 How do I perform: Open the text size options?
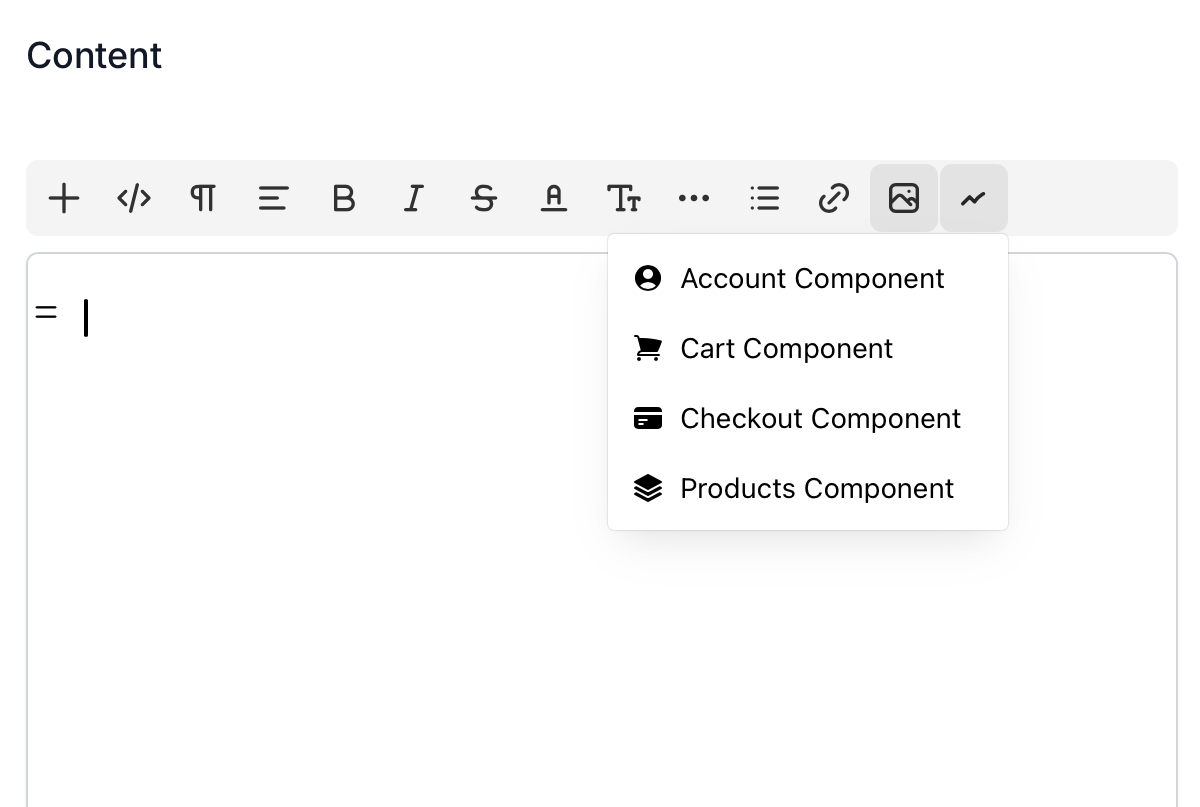(624, 198)
